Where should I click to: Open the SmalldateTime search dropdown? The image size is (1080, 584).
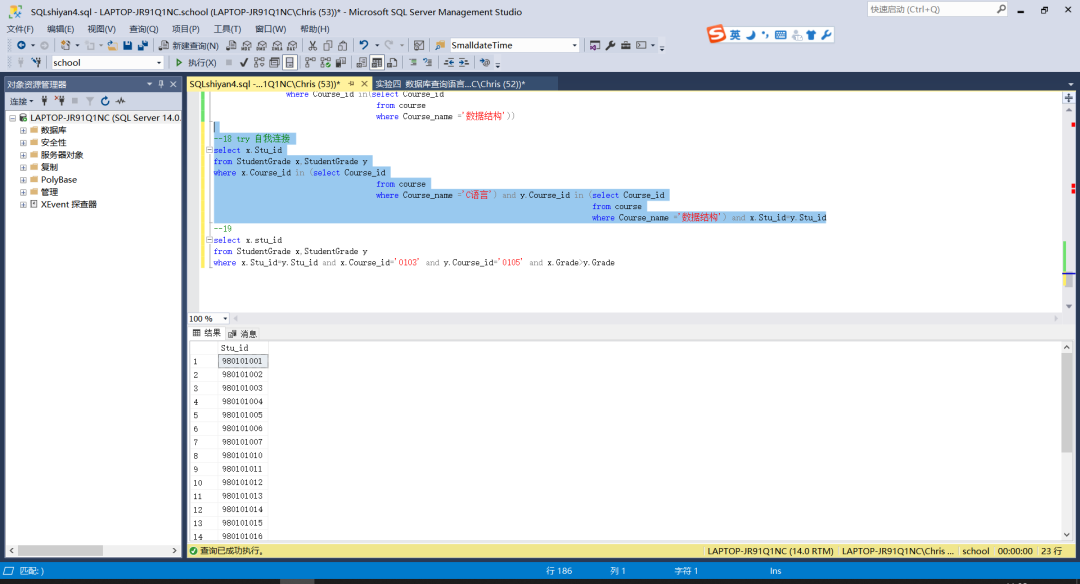pyautogui.click(x=574, y=46)
